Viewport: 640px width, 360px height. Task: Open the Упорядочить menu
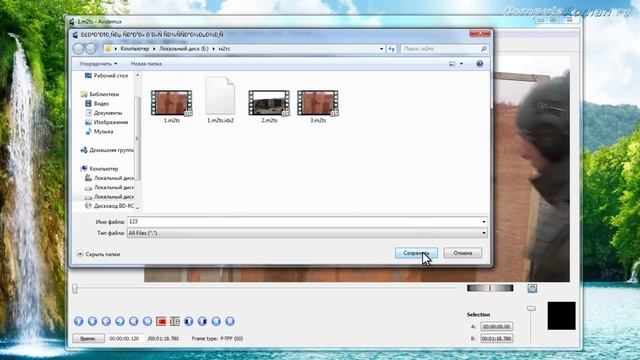[x=98, y=64]
